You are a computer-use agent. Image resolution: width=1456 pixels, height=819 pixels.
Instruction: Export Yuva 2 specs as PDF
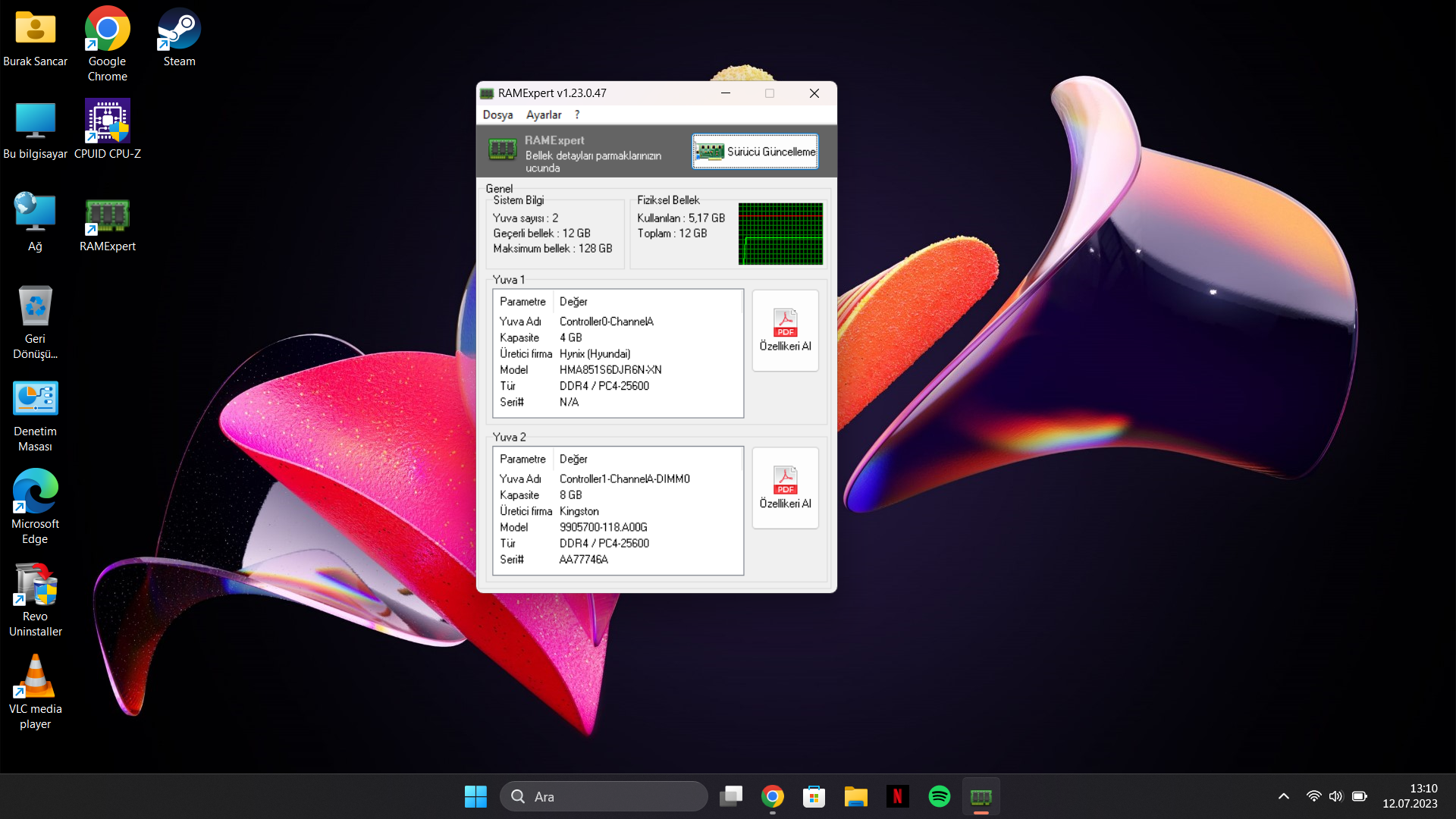785,488
